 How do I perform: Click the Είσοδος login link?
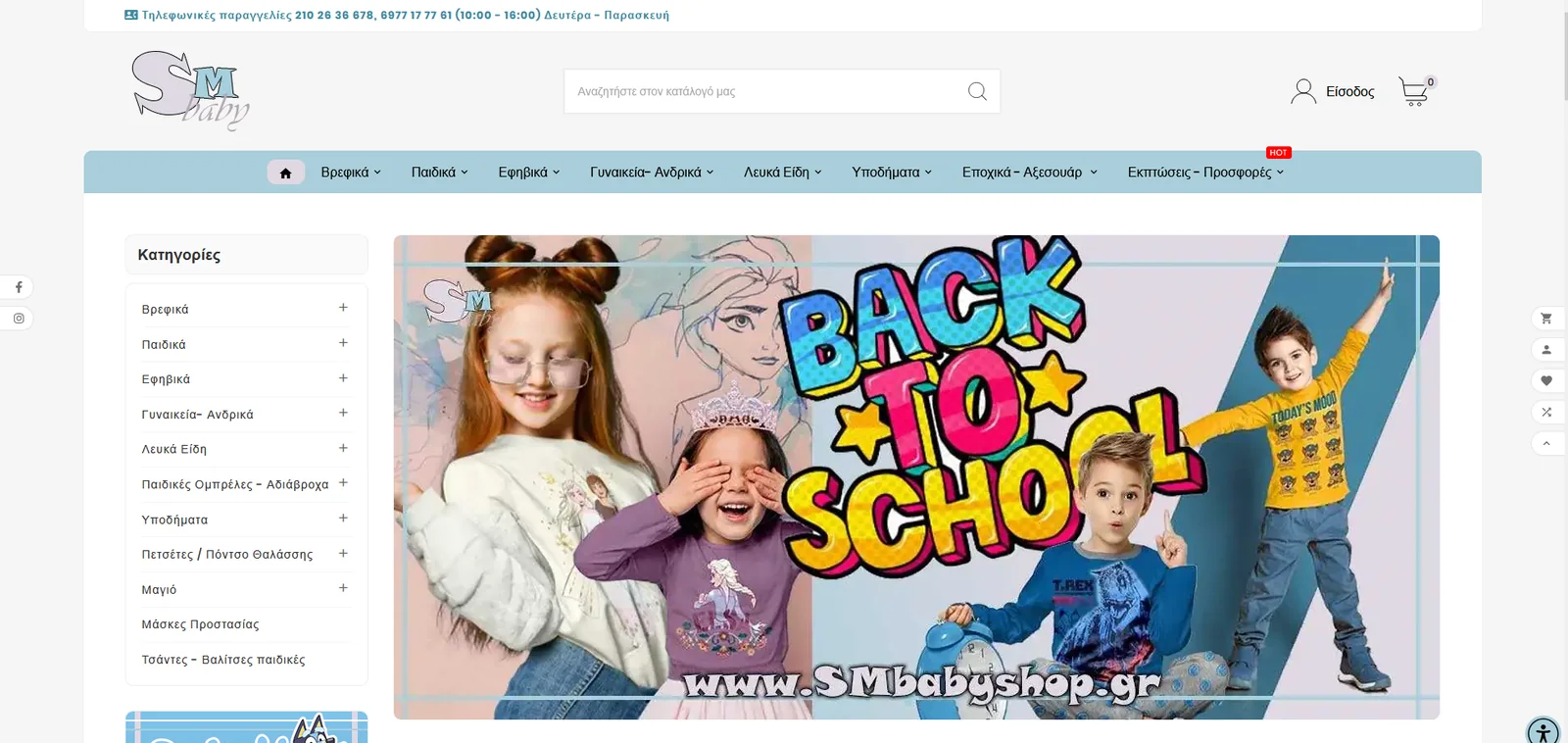[x=1349, y=92]
